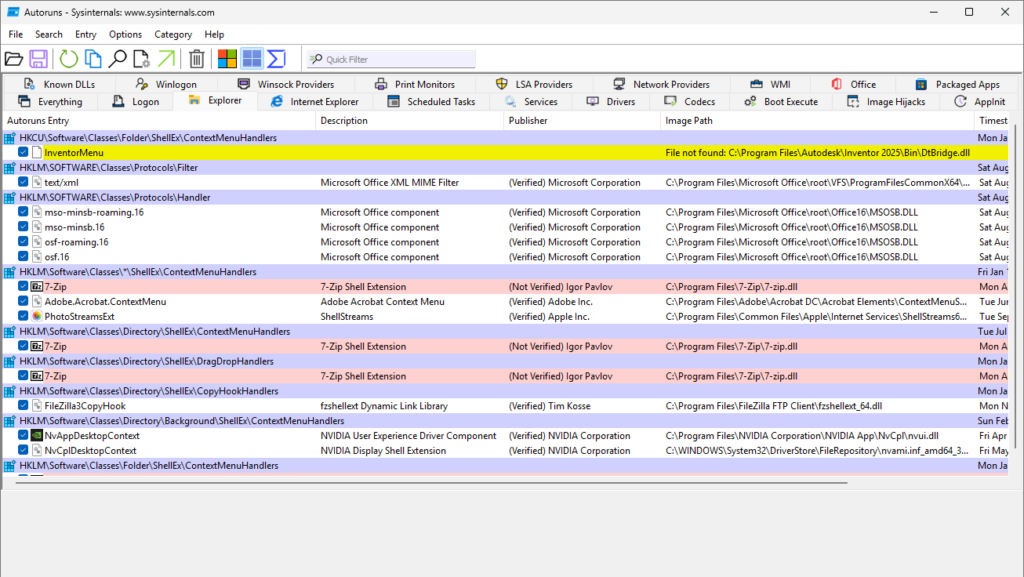
Task: Sort by the Description column header
Action: 409,121
